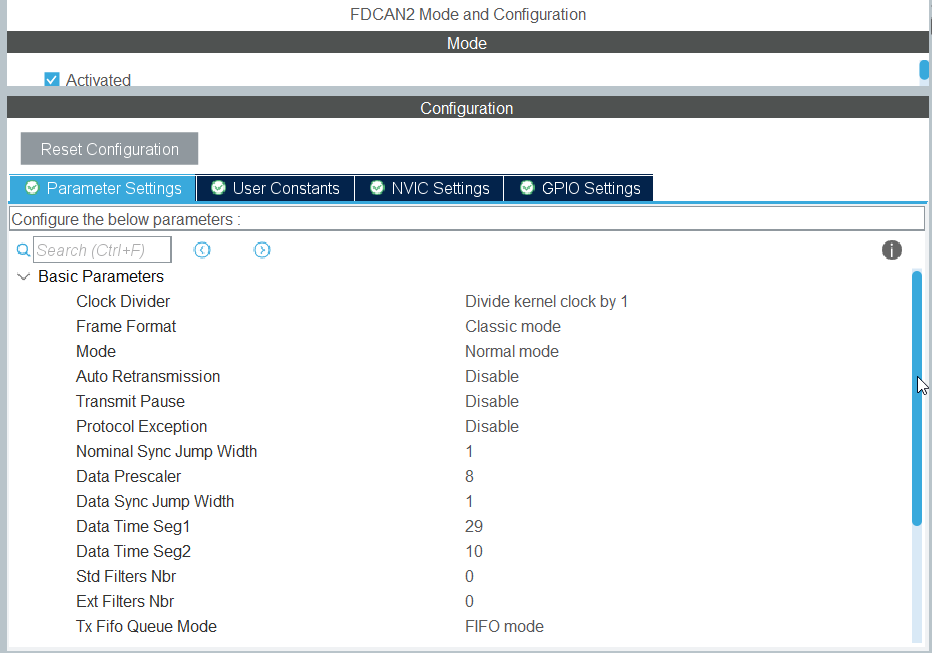The image size is (932, 657).
Task: Uncheck the Activated checkbox
Action: coord(52,80)
